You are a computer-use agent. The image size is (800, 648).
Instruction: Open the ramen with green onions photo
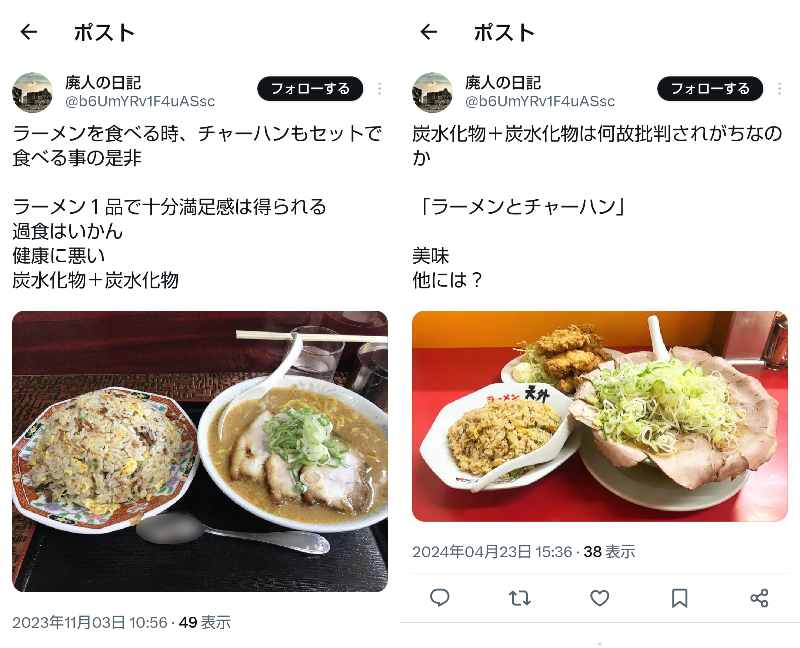tap(600, 416)
